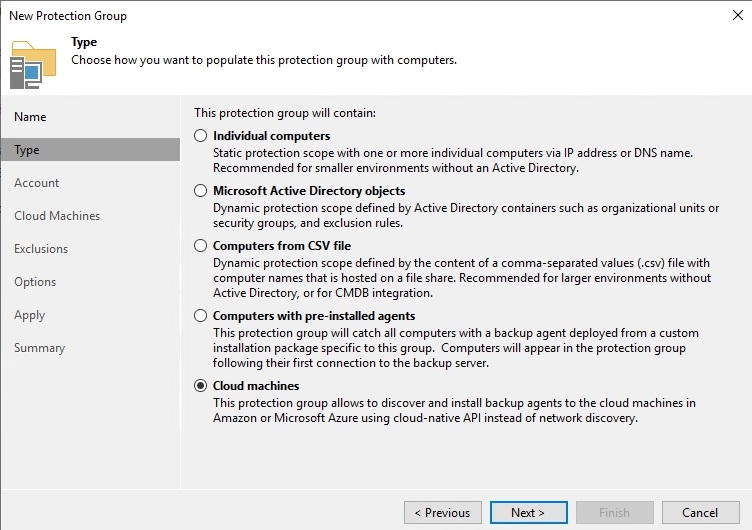Viewport: 752px width, 530px height.
Task: Switch to the Options step
Action: (35, 282)
